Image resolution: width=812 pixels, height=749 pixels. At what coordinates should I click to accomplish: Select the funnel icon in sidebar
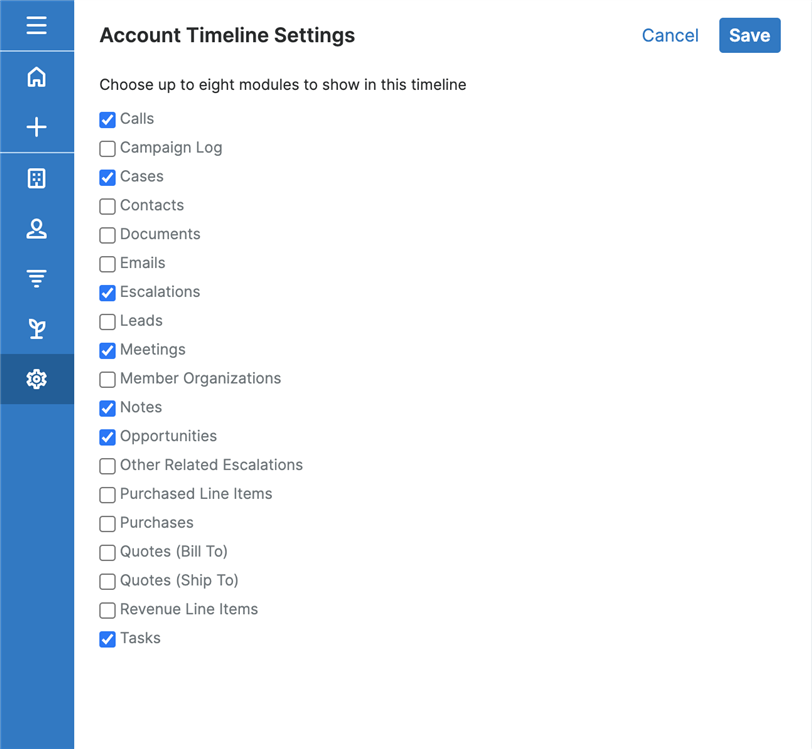click(37, 279)
